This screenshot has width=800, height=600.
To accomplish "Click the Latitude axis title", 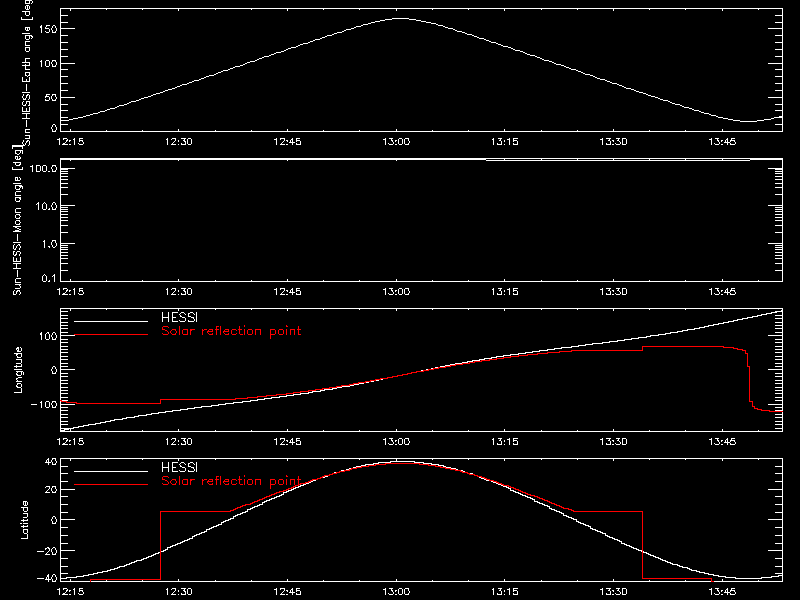I will coord(24,520).
